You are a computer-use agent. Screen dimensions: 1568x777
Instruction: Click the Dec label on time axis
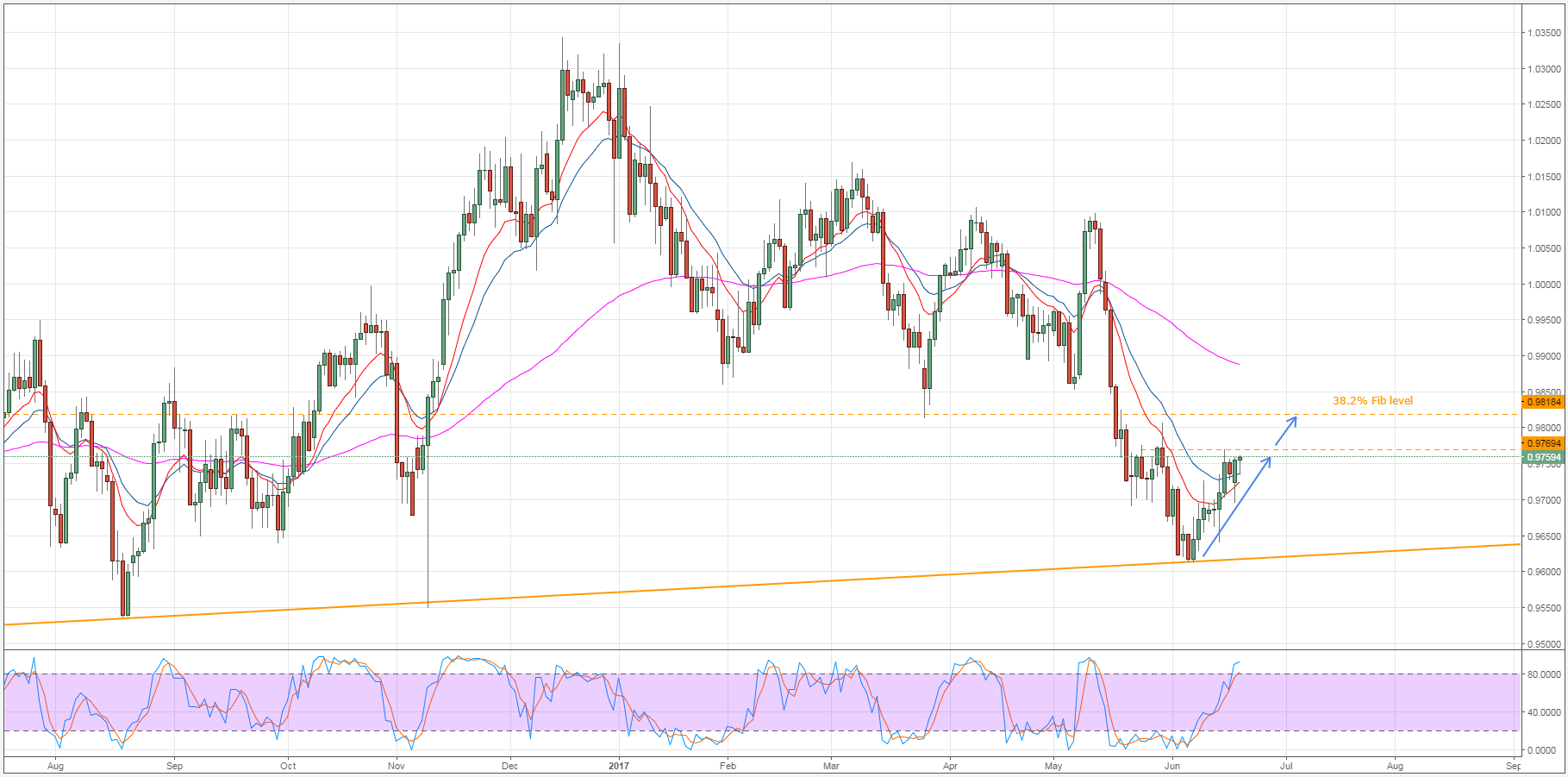click(509, 766)
